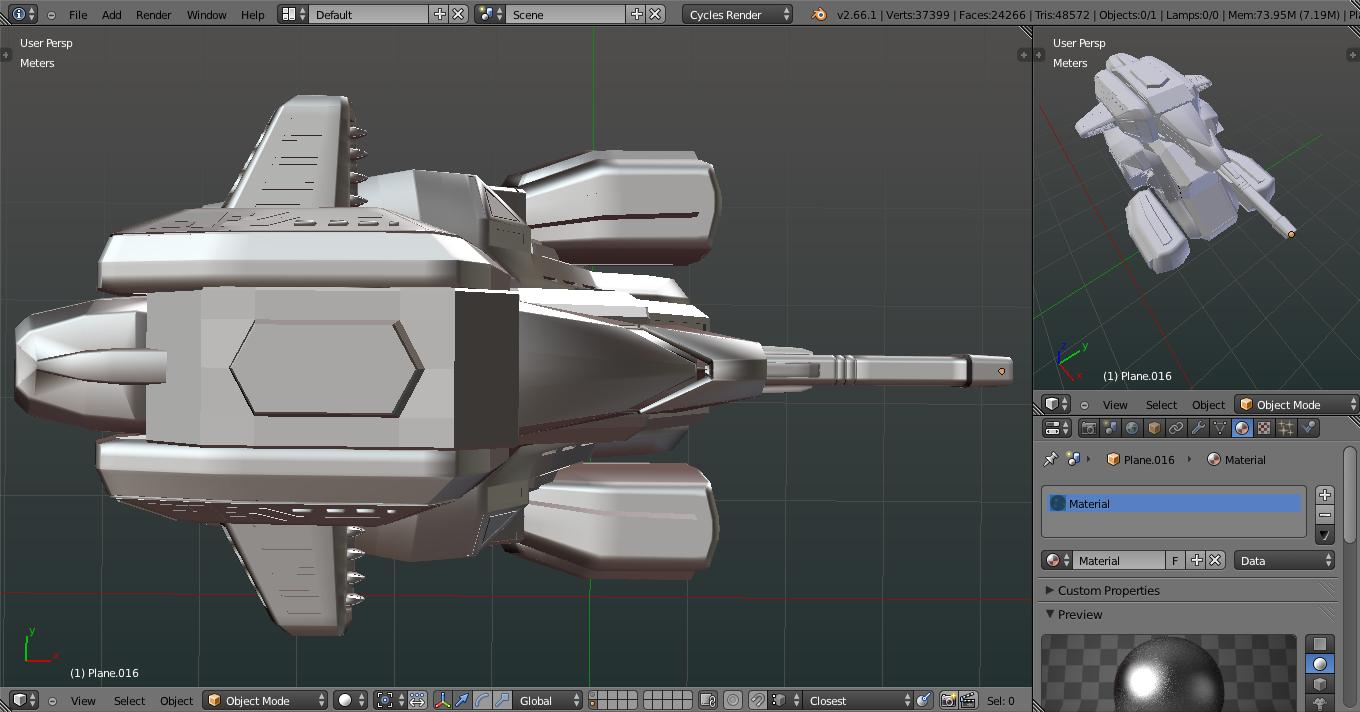Click the F fake user button
This screenshot has width=1360, height=712.
point(1175,561)
